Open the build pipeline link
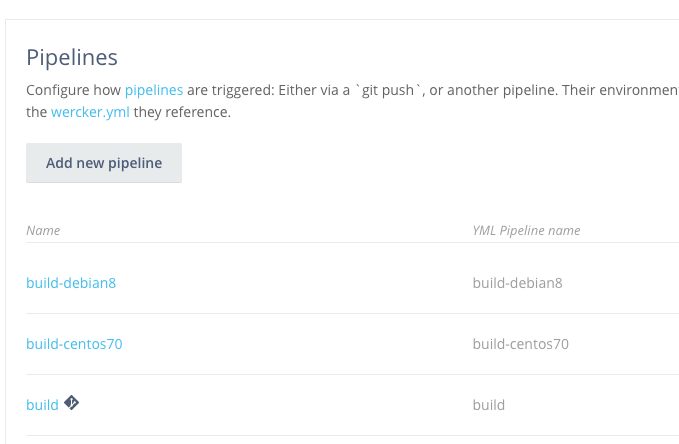The width and height of the screenshot is (679, 444). 42,405
